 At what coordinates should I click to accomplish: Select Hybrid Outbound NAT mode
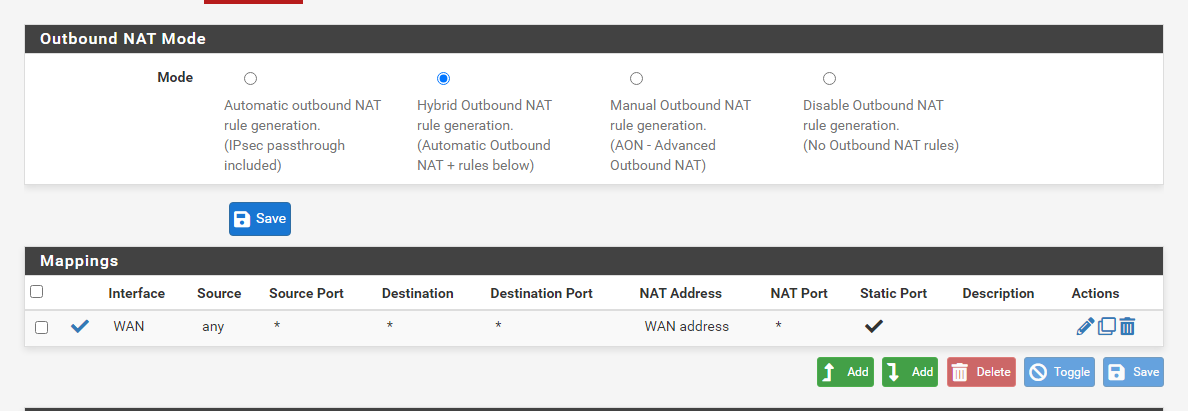443,79
